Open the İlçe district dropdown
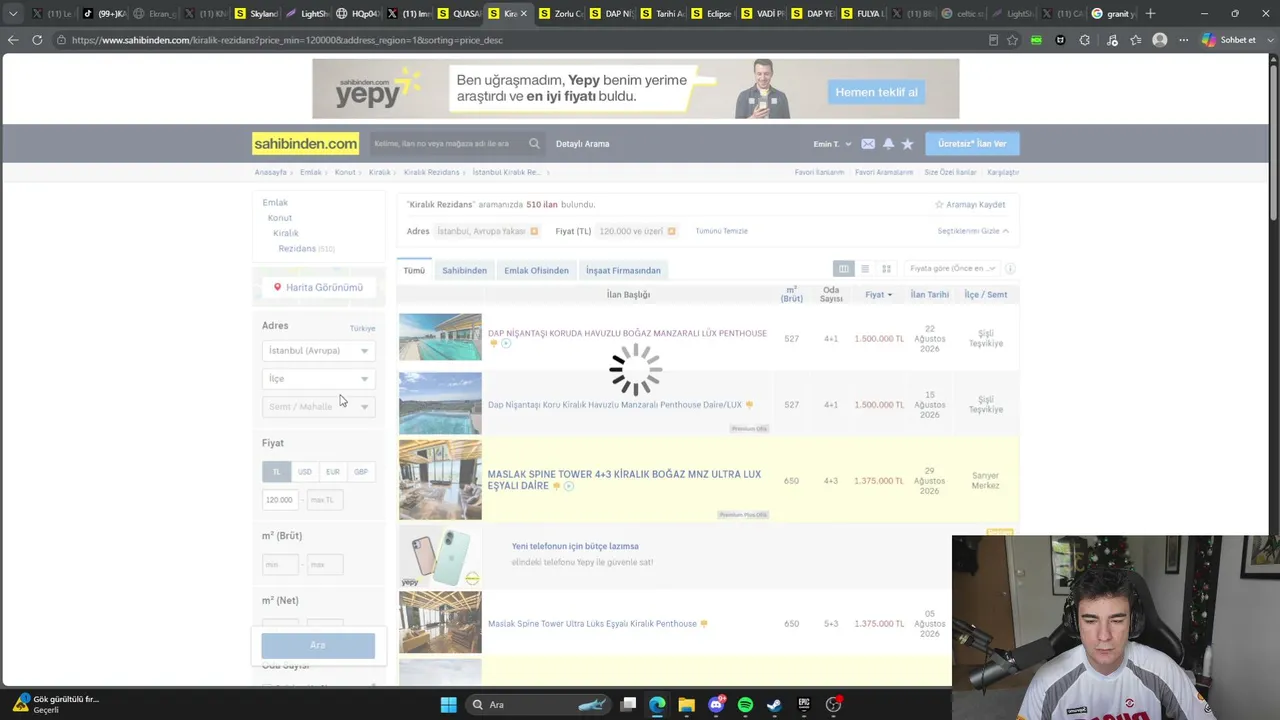The image size is (1280, 720). coord(318,379)
